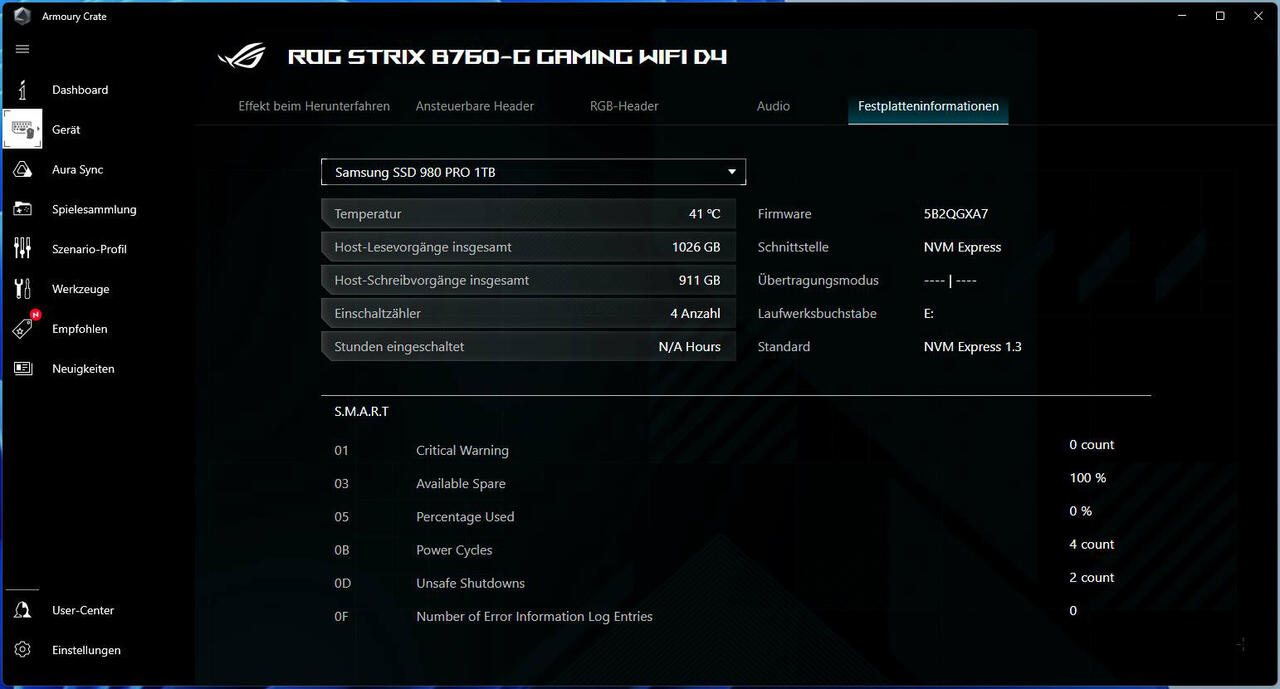The width and height of the screenshot is (1280, 689).
Task: Select Szenario-Profil label in sidebar
Action: 90,249
